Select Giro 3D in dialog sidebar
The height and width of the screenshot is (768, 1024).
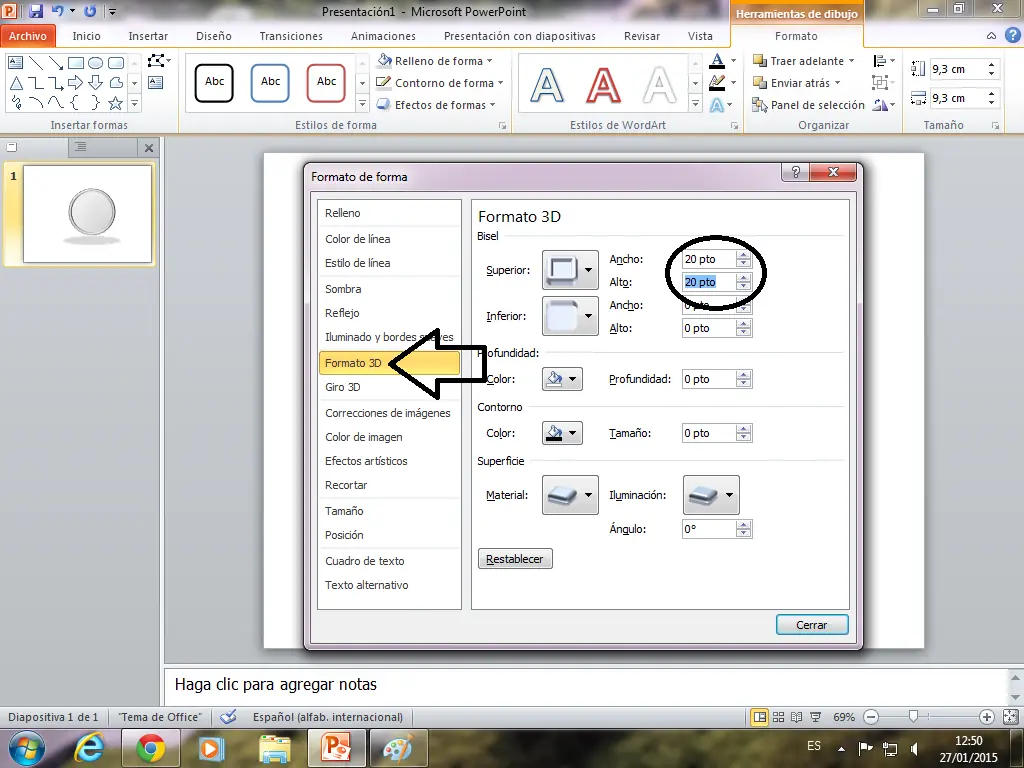coord(389,387)
